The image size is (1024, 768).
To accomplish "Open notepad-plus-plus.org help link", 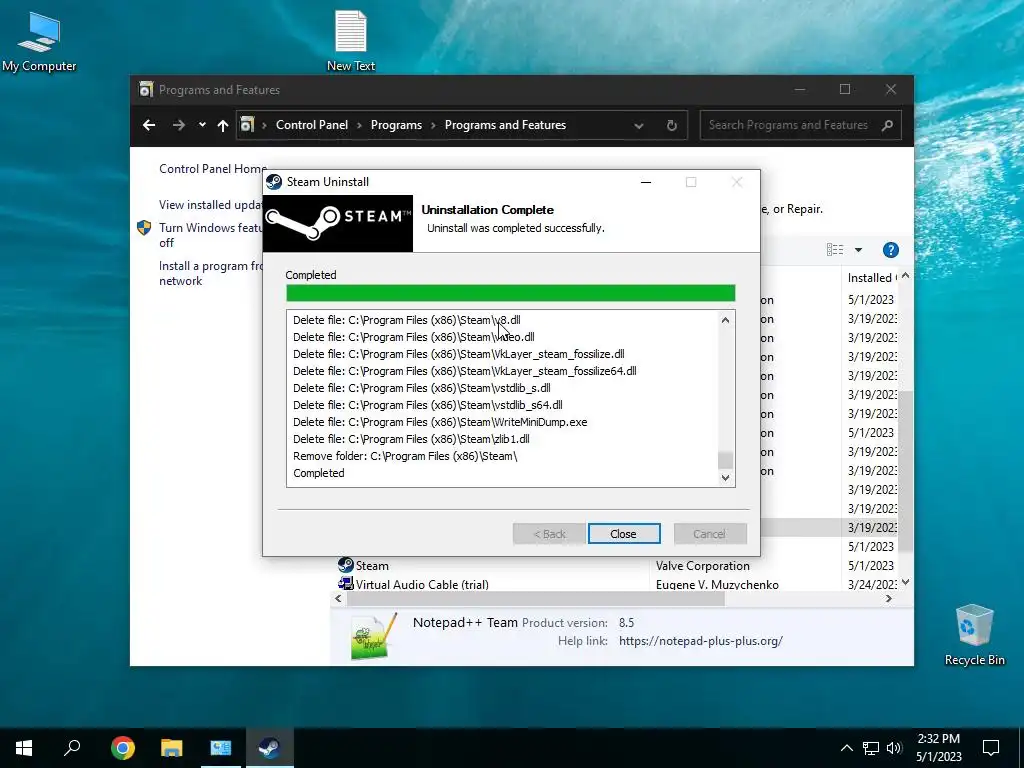I will tap(701, 641).
